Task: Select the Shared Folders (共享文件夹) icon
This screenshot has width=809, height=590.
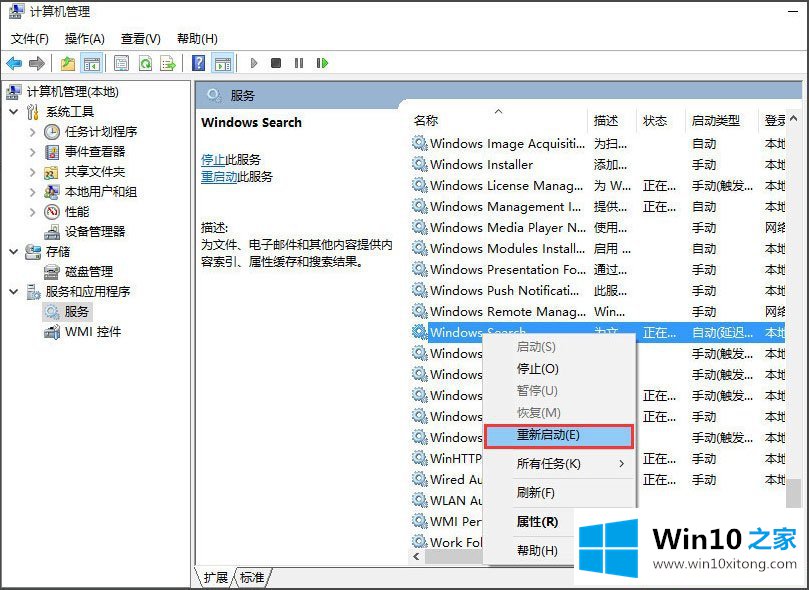Action: (x=52, y=172)
